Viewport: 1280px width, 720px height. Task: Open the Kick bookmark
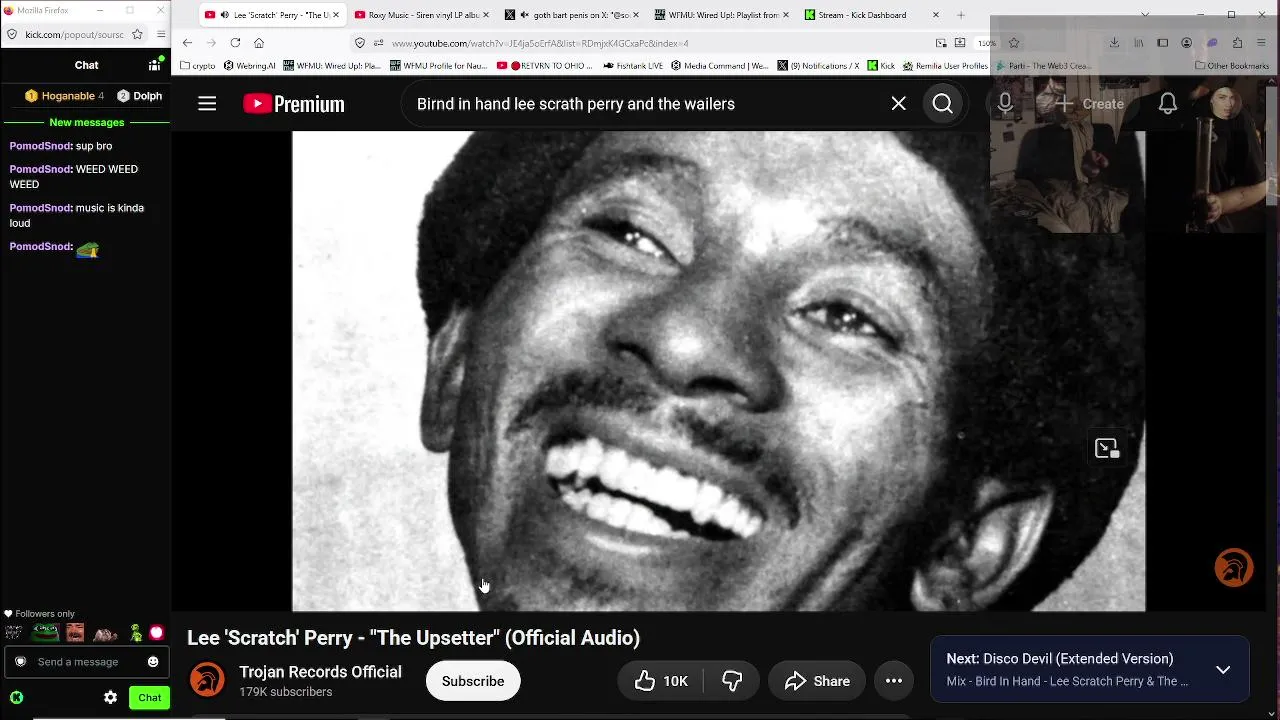point(880,66)
